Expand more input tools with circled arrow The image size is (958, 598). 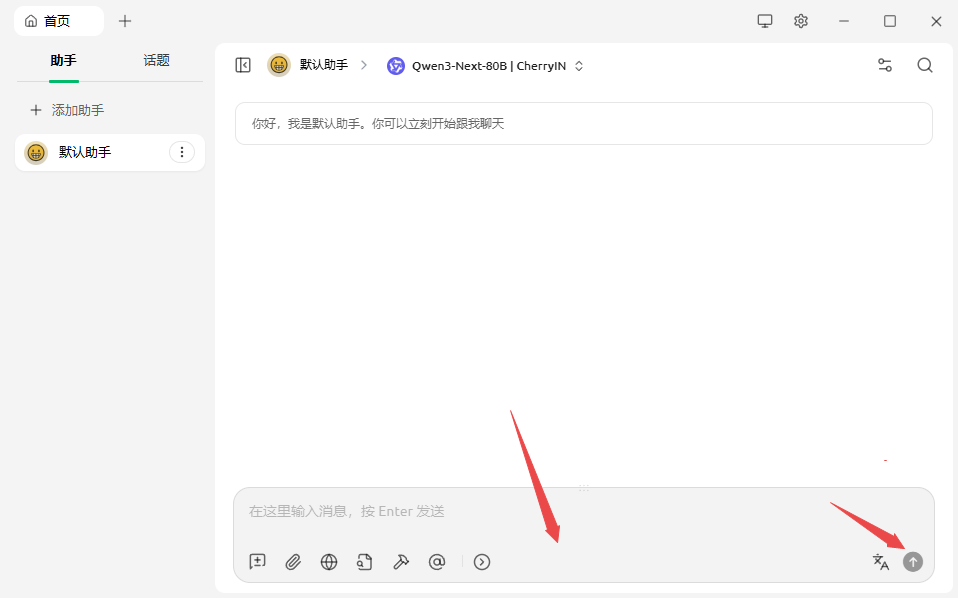[x=482, y=562]
